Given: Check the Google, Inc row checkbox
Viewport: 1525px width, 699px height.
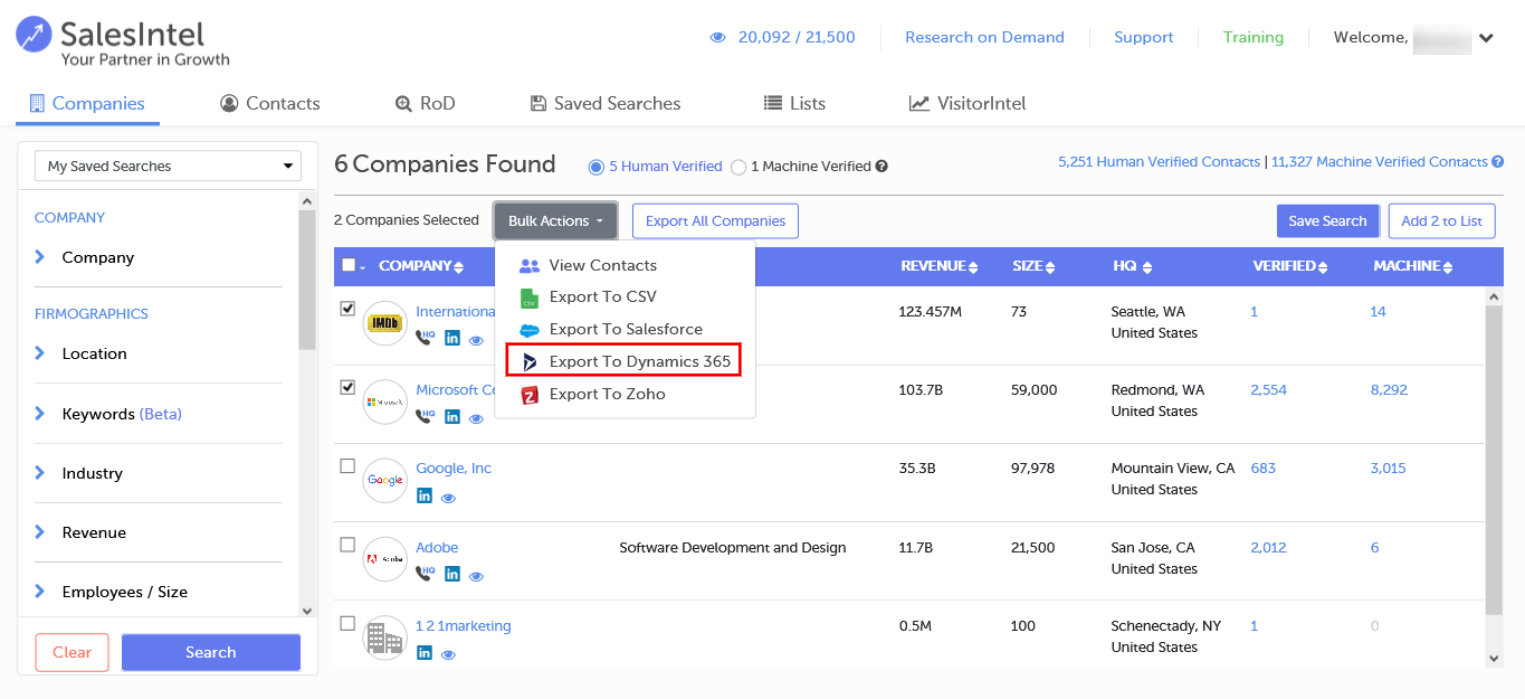Looking at the screenshot, I should [348, 466].
